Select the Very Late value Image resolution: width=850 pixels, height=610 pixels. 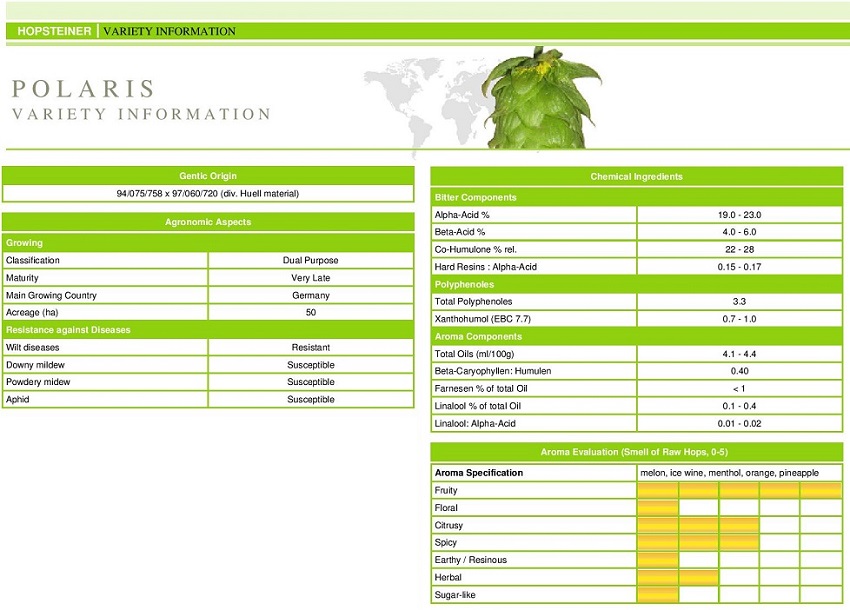(311, 278)
